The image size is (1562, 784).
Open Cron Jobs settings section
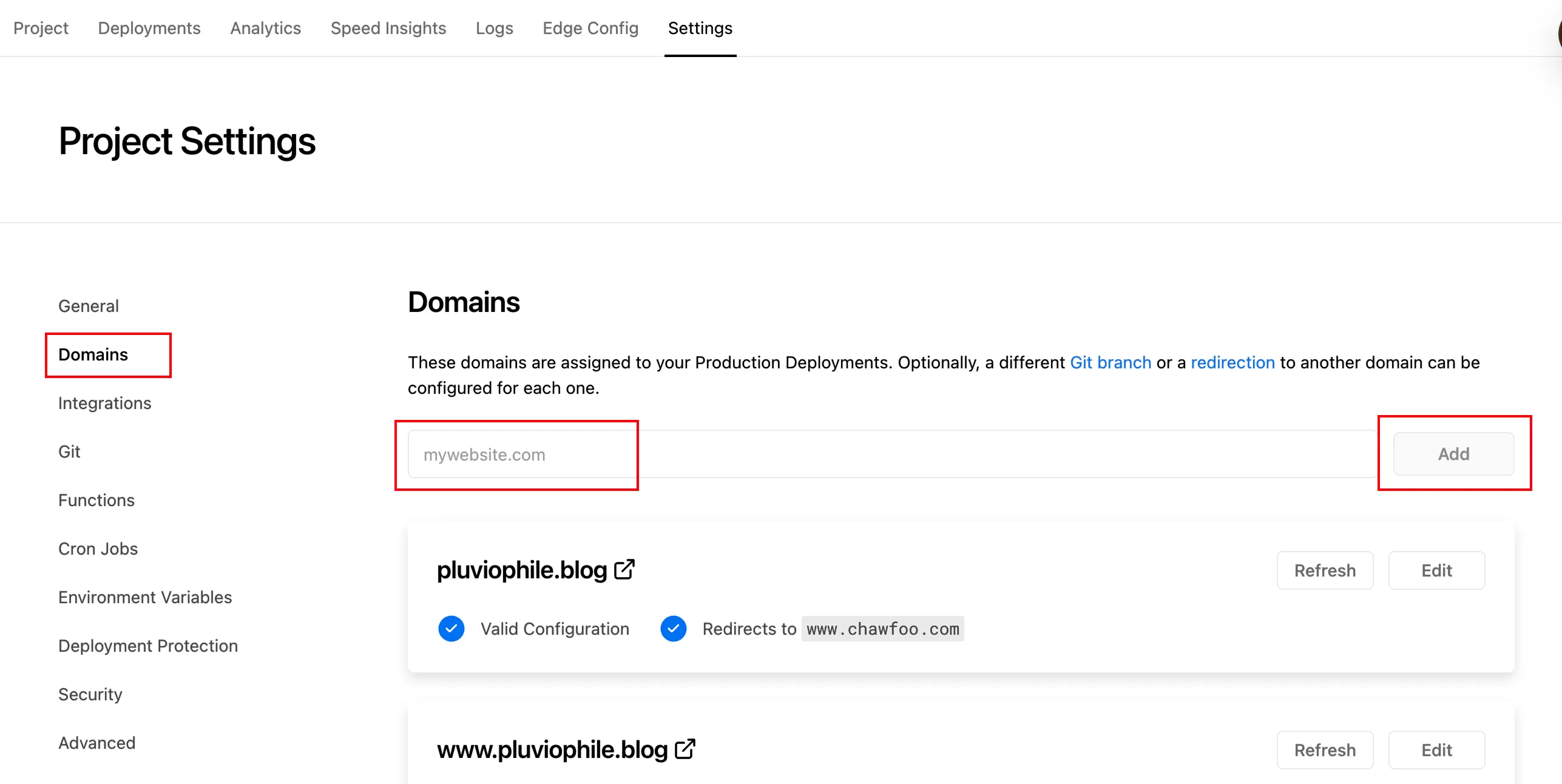(98, 549)
